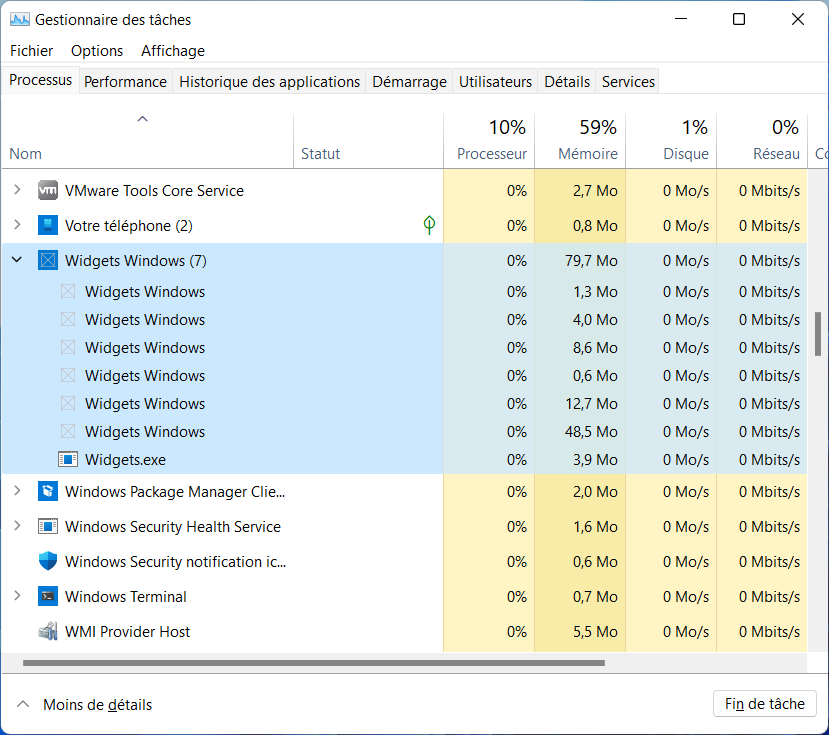Click the Widgets.exe process icon

68,460
